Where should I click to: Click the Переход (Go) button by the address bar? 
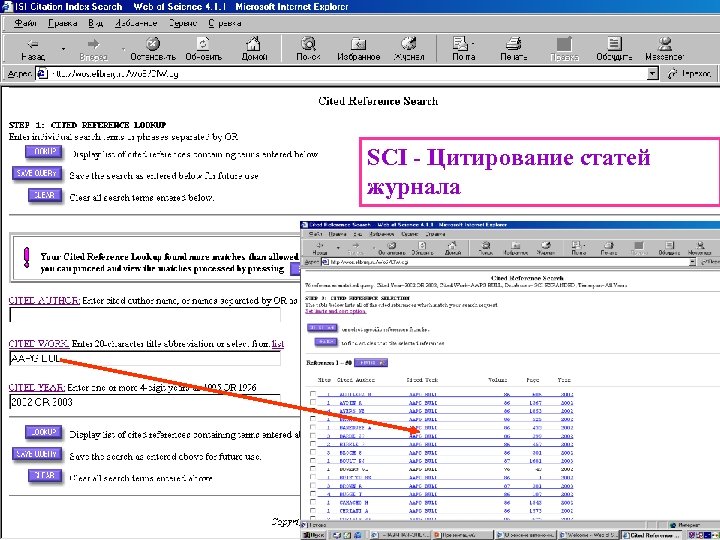pyautogui.click(x=690, y=73)
